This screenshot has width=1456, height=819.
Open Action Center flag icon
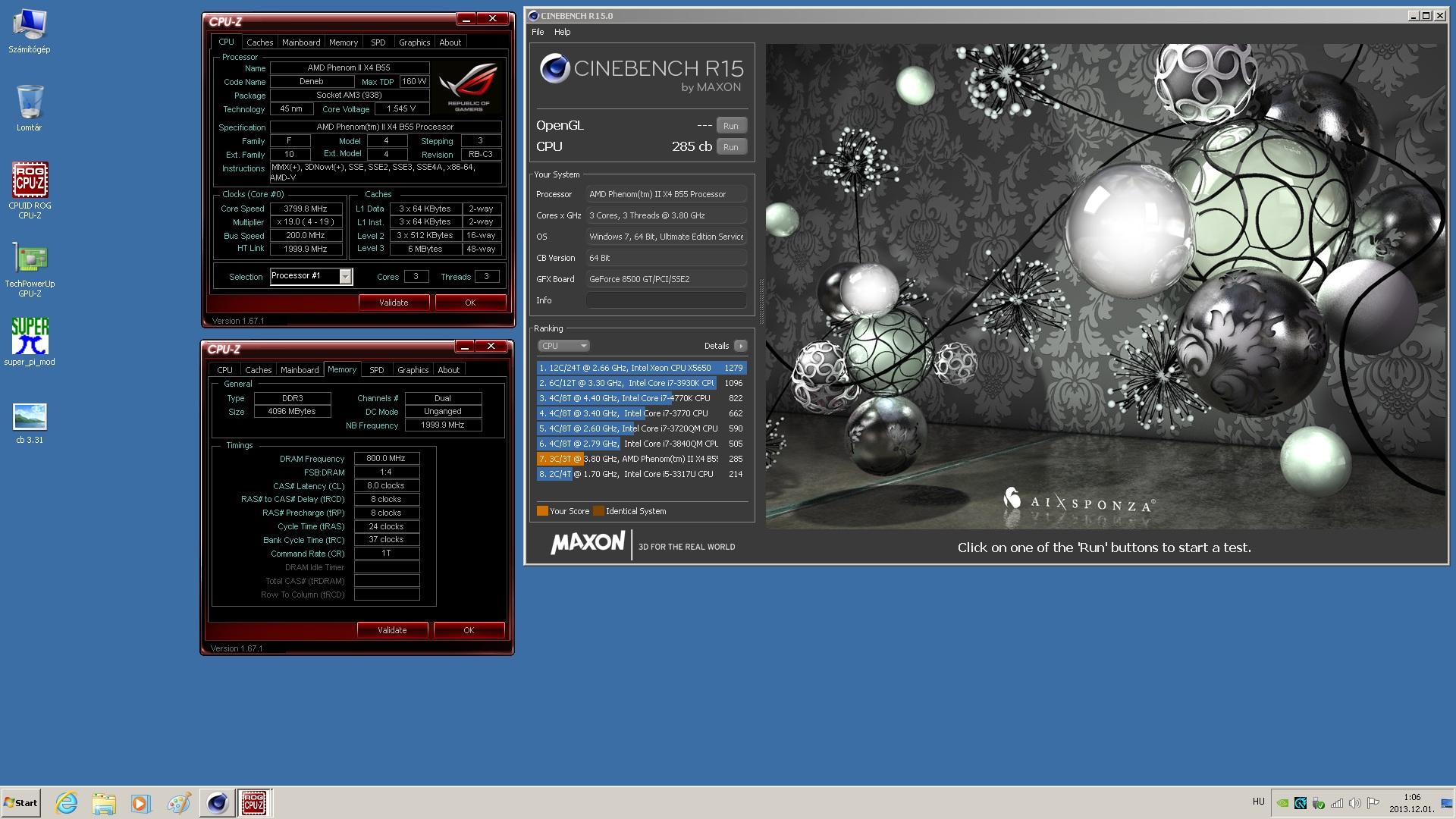[x=1373, y=802]
